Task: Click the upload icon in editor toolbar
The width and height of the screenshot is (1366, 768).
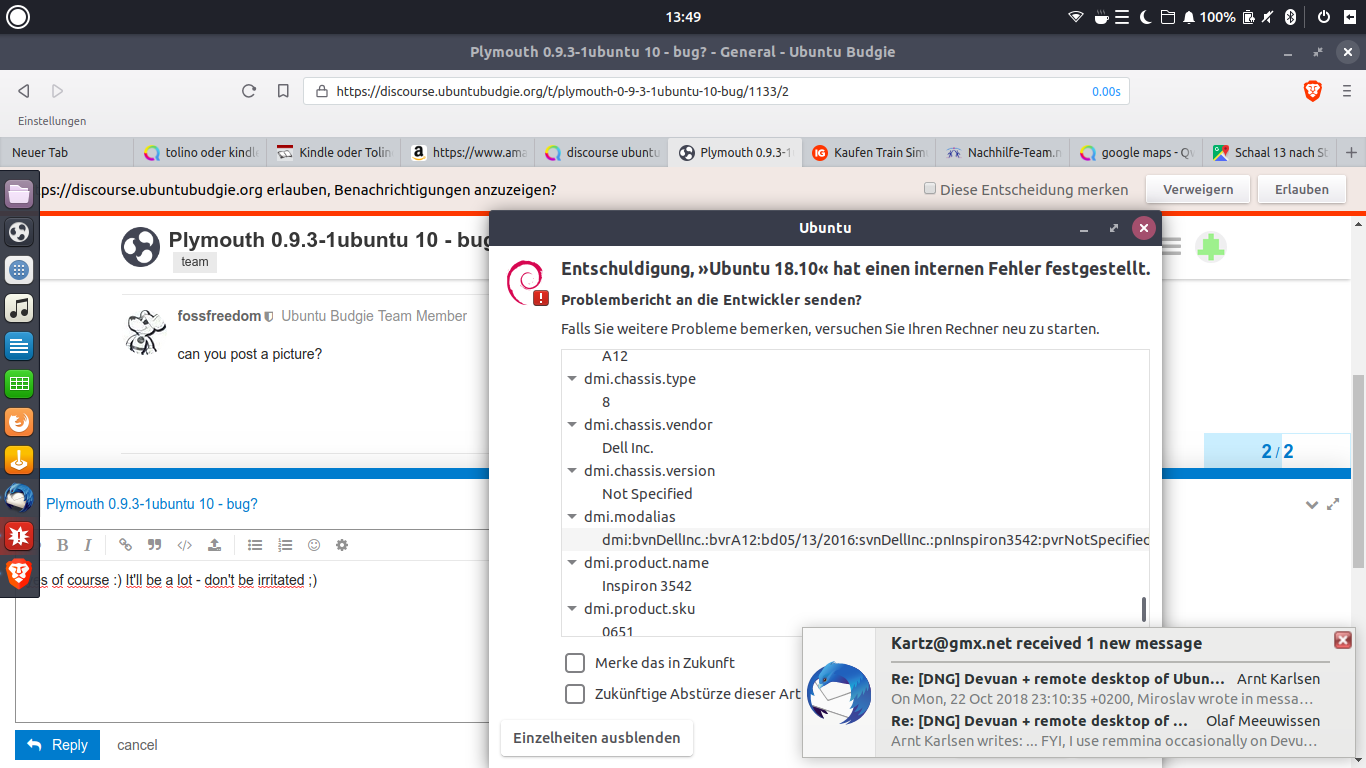Action: point(214,545)
